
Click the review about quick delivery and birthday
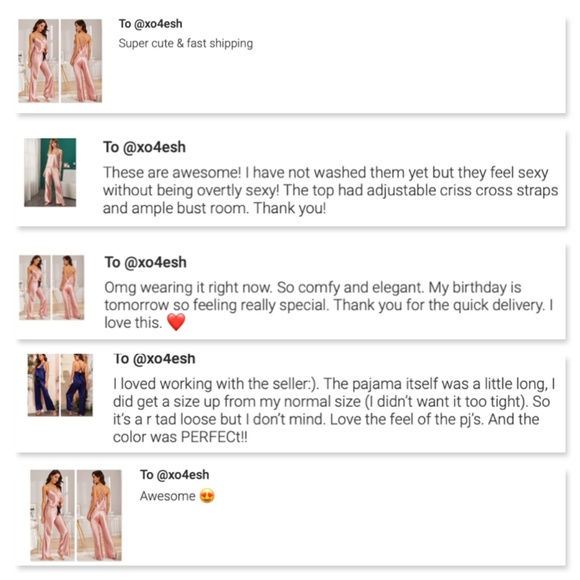(328, 305)
